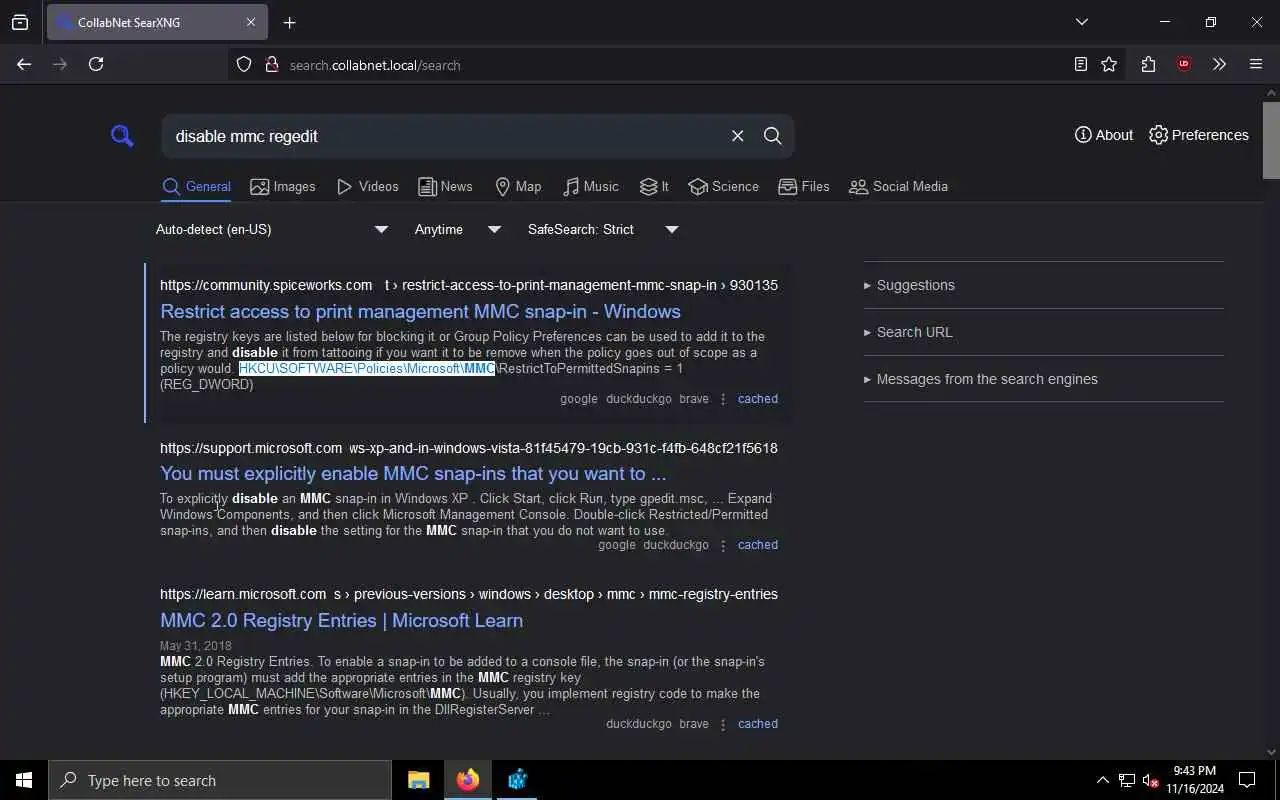
Task: Click the community.spiceworks.com URL text
Action: coord(266,285)
